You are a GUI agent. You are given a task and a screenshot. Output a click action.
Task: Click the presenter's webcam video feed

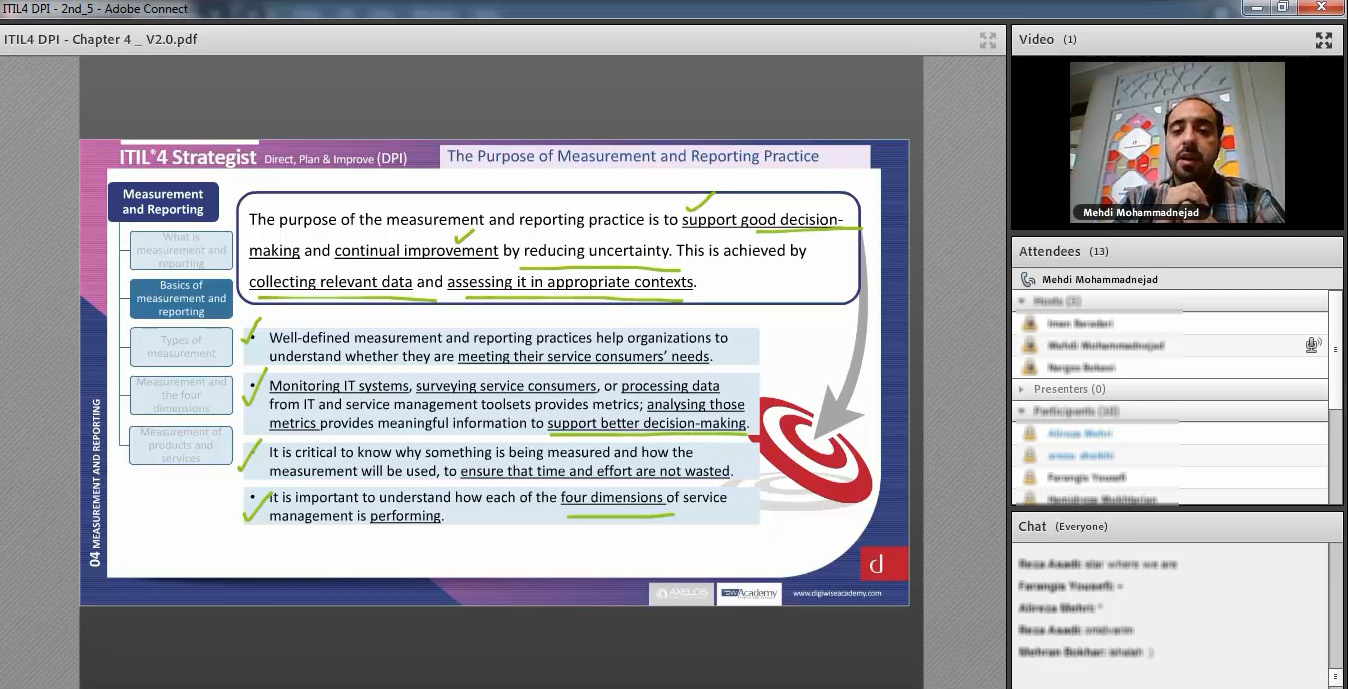[1177, 140]
